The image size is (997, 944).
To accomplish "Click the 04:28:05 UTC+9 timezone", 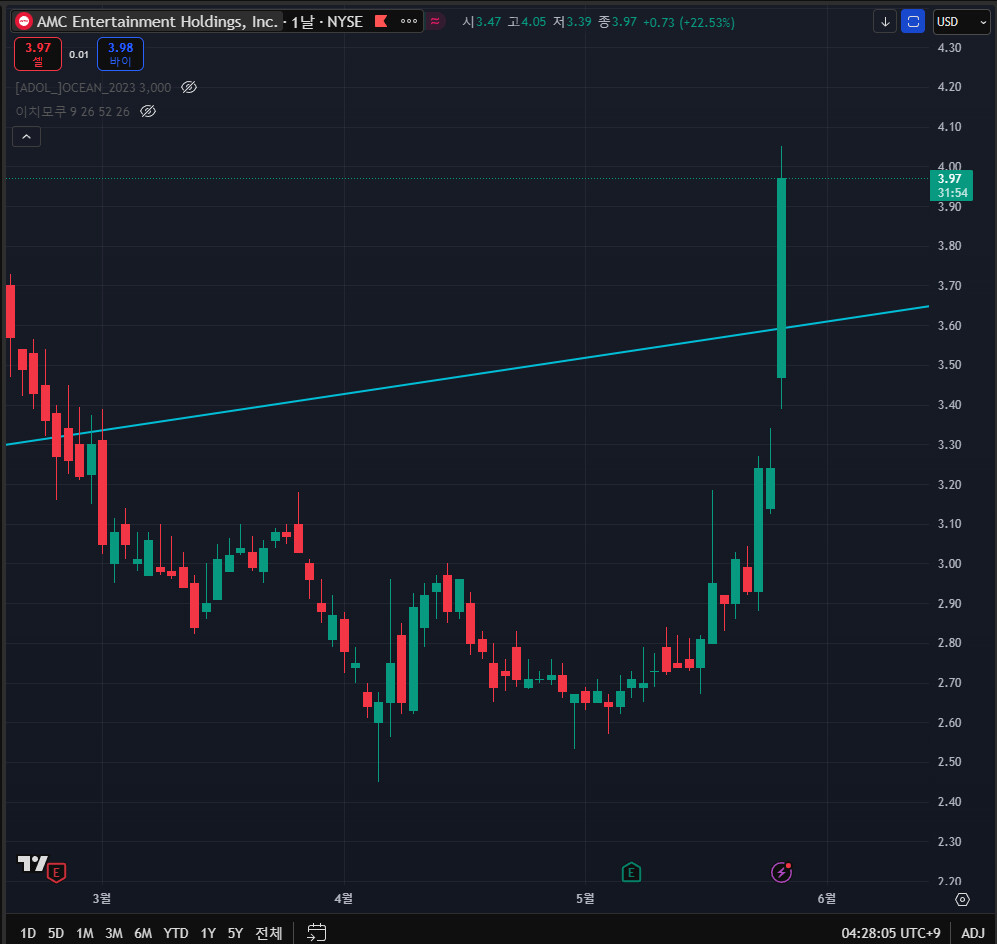I will click(x=890, y=933).
